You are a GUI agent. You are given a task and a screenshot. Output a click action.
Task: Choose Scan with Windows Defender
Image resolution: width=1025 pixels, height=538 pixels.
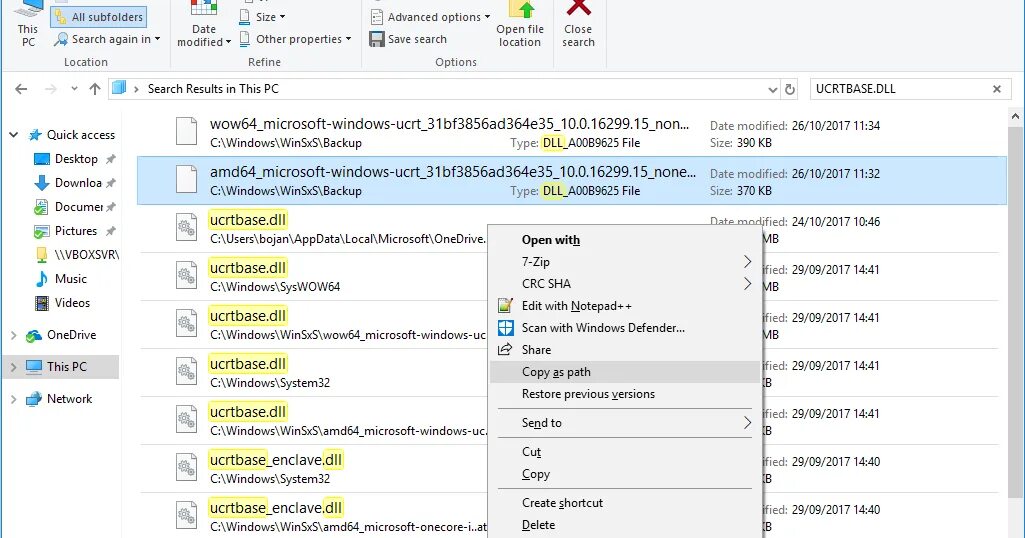(624, 328)
